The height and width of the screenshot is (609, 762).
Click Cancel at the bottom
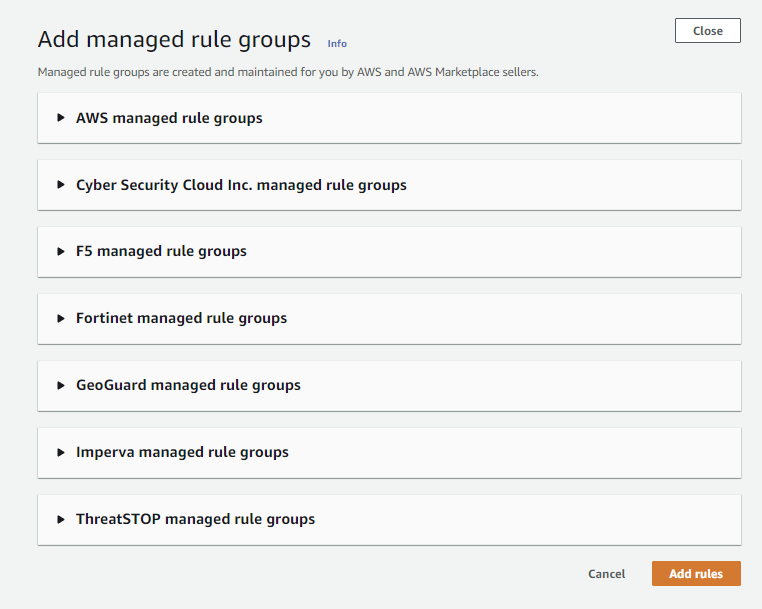(x=606, y=574)
